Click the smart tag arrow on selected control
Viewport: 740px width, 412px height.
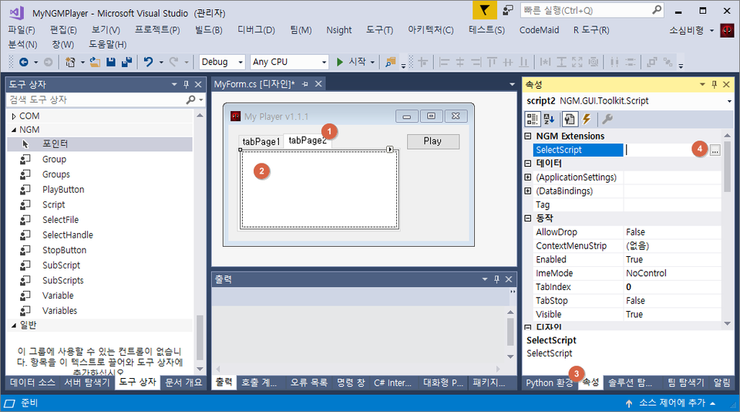point(390,149)
